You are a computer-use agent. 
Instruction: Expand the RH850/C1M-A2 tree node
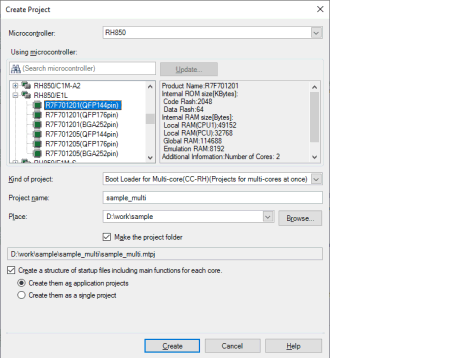(x=15, y=86)
